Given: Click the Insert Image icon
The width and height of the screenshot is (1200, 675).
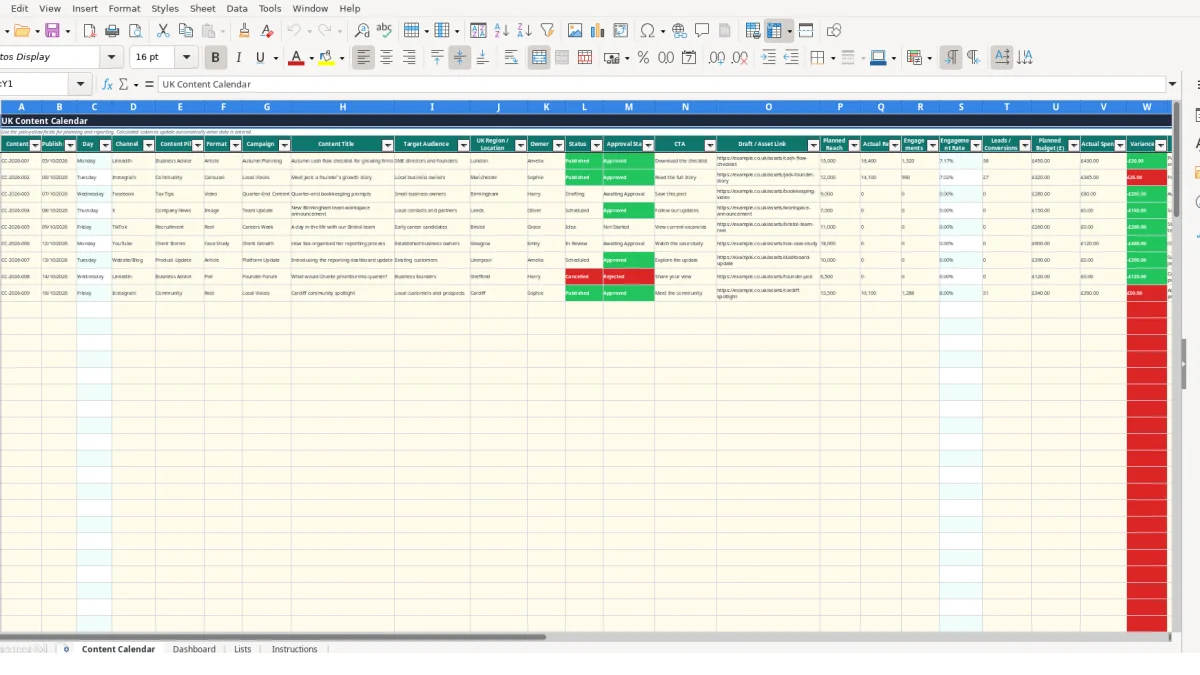Looking at the screenshot, I should pos(577,31).
